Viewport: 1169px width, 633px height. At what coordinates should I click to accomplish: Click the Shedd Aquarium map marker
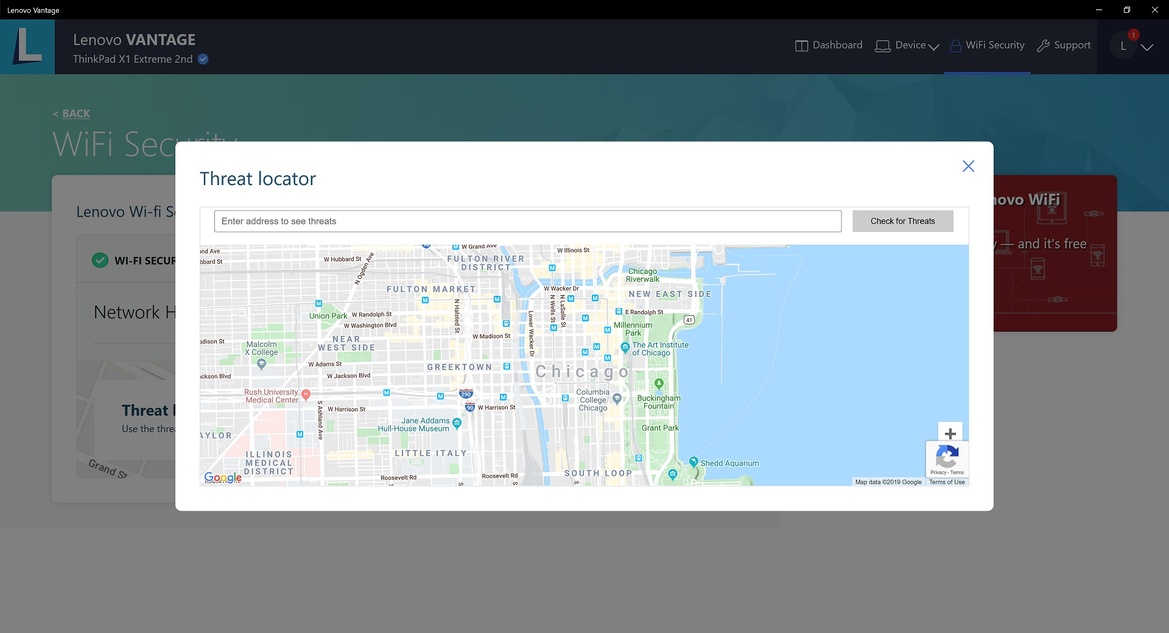693,462
